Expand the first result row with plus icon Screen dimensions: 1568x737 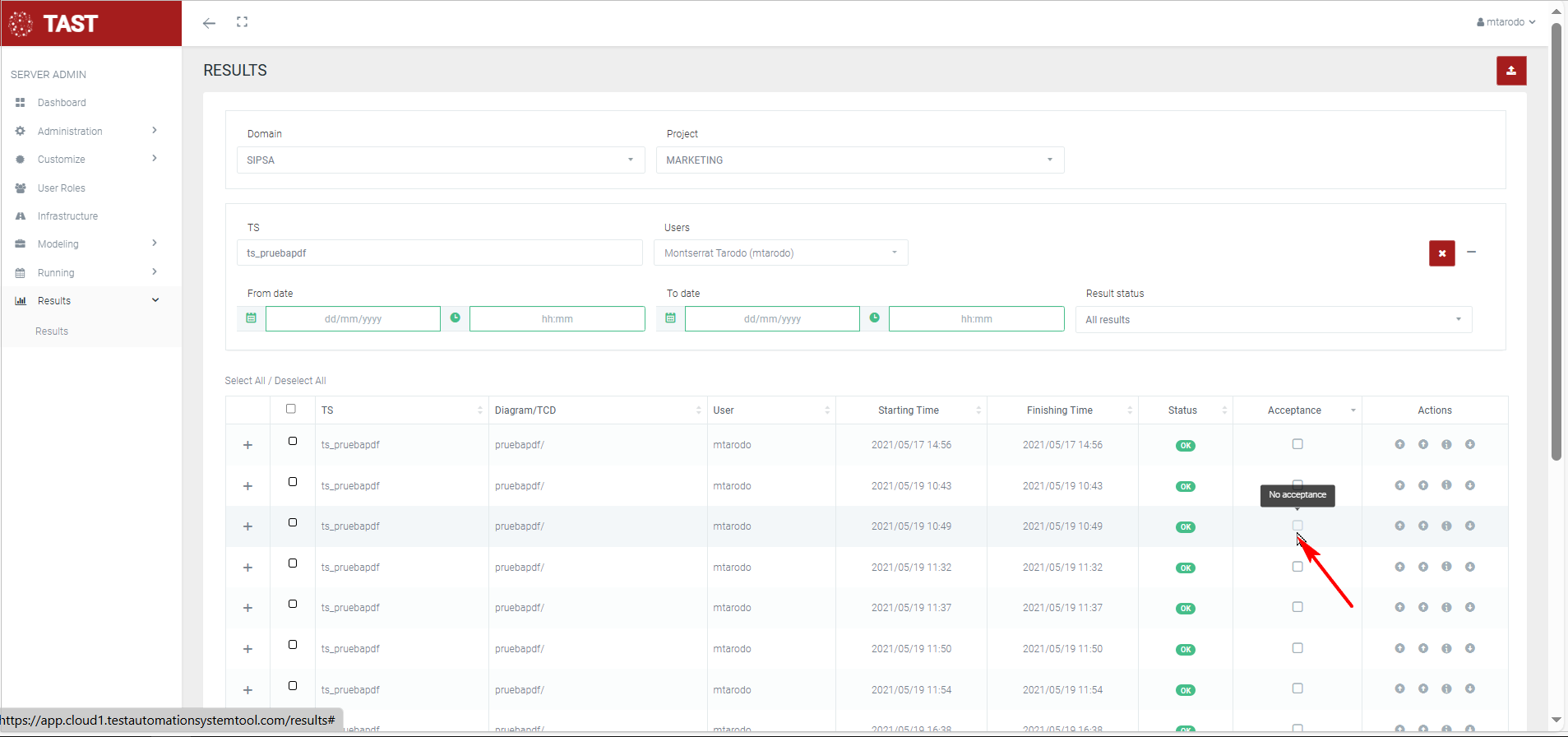point(247,445)
